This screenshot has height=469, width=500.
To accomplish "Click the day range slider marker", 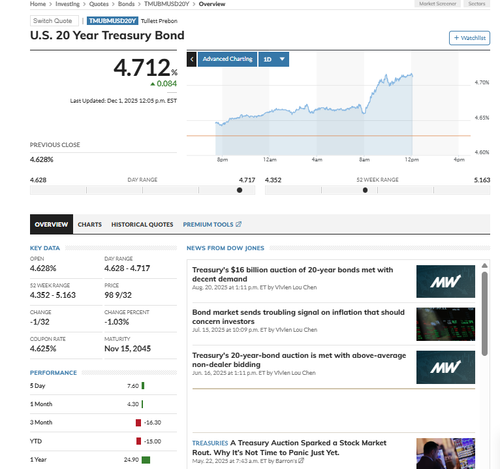I will [x=239, y=190].
